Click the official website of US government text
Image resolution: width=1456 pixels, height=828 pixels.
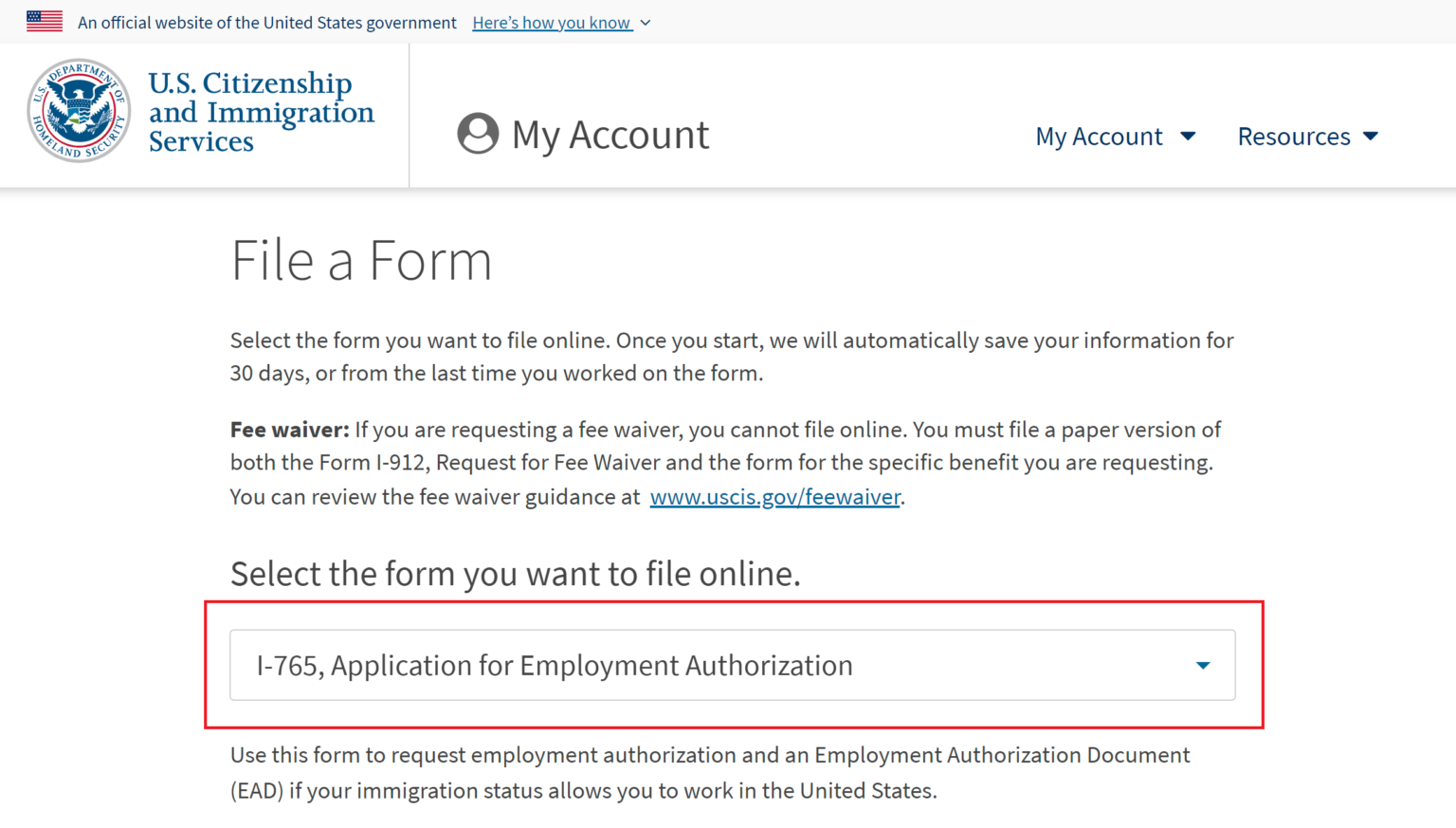tap(266, 23)
